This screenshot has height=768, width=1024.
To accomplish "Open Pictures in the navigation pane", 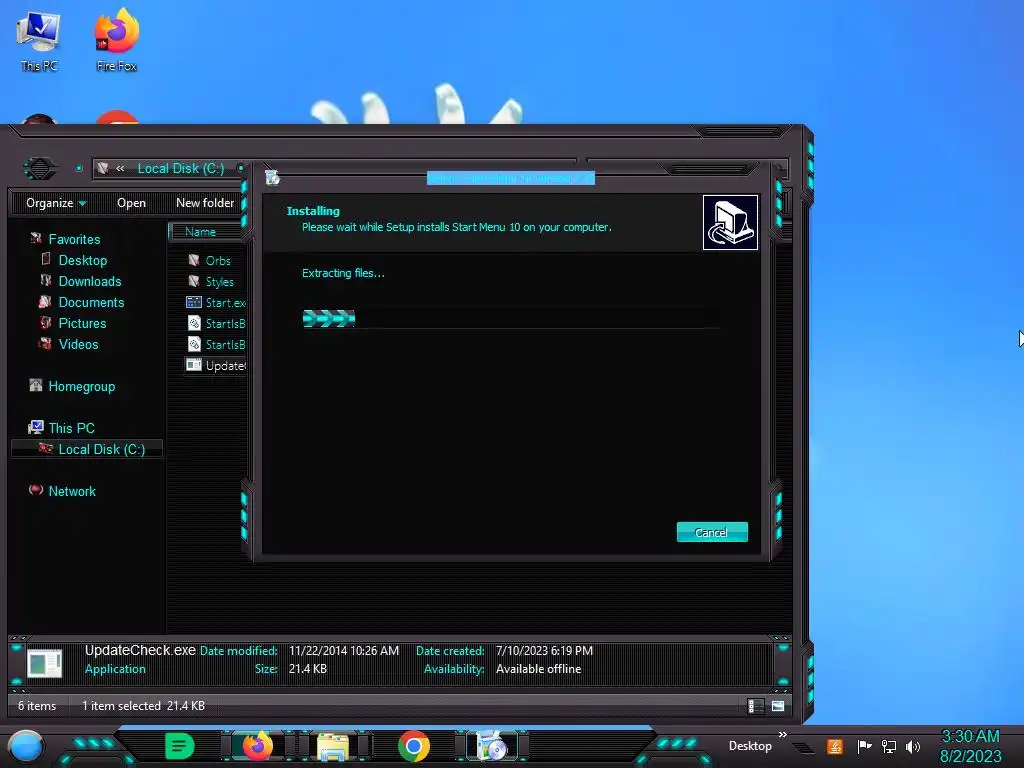I will pos(82,323).
